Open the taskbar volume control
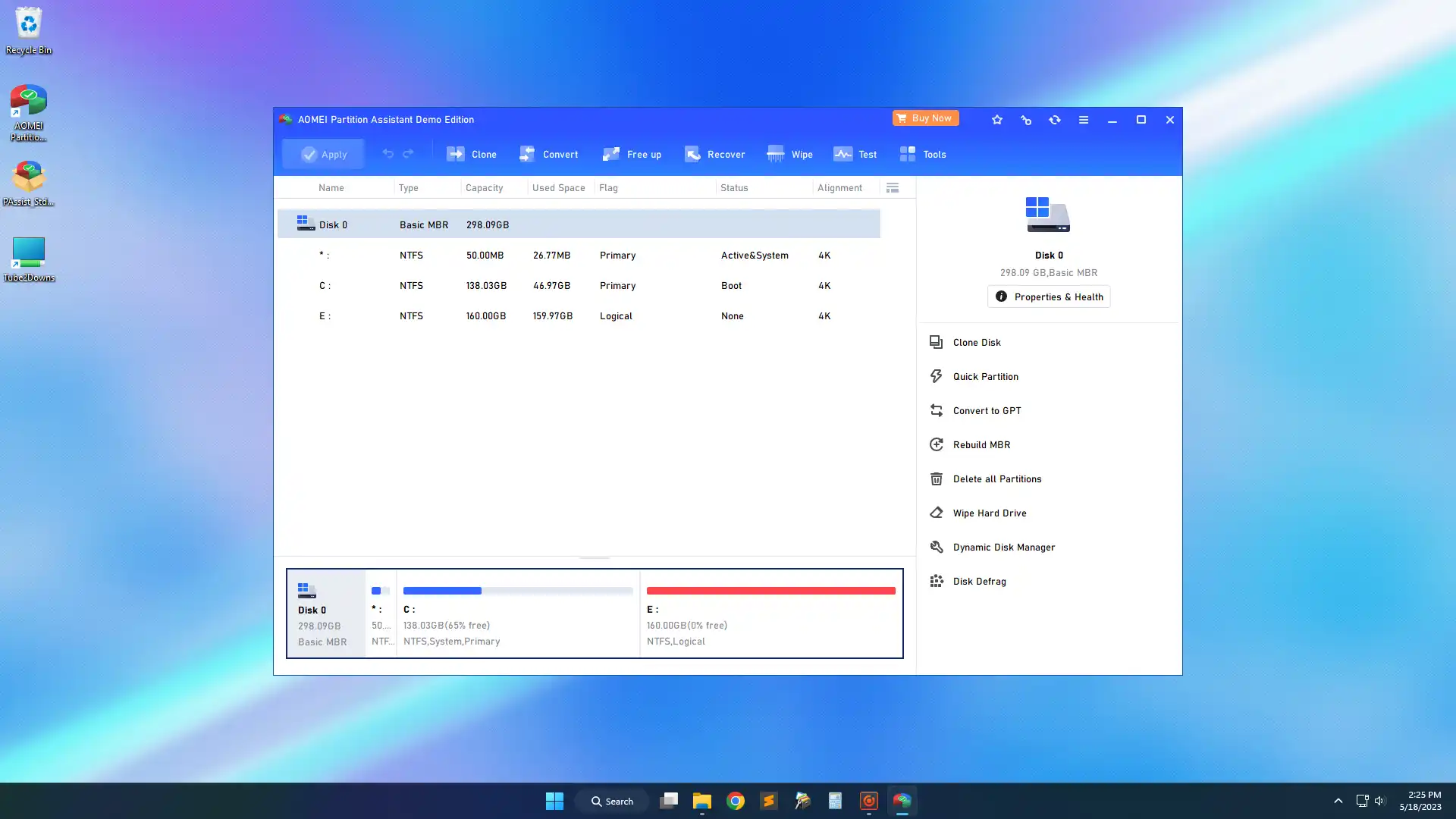The image size is (1456, 819). (x=1379, y=801)
